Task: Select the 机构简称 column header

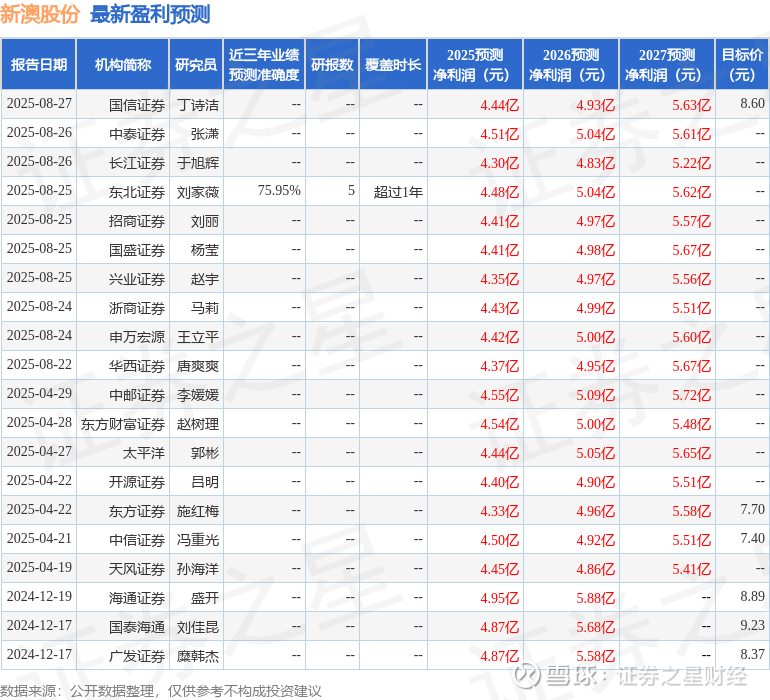Action: [123, 64]
